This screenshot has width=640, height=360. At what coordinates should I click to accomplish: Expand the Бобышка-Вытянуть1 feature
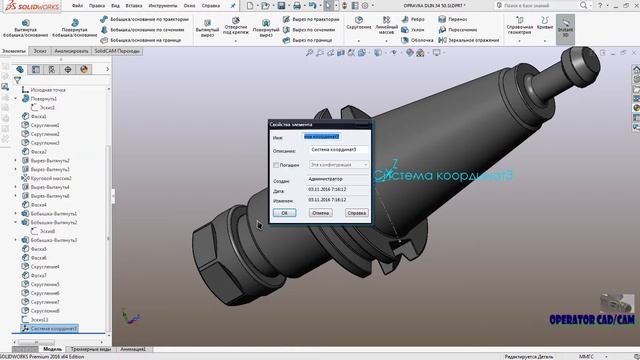[x=16, y=213]
